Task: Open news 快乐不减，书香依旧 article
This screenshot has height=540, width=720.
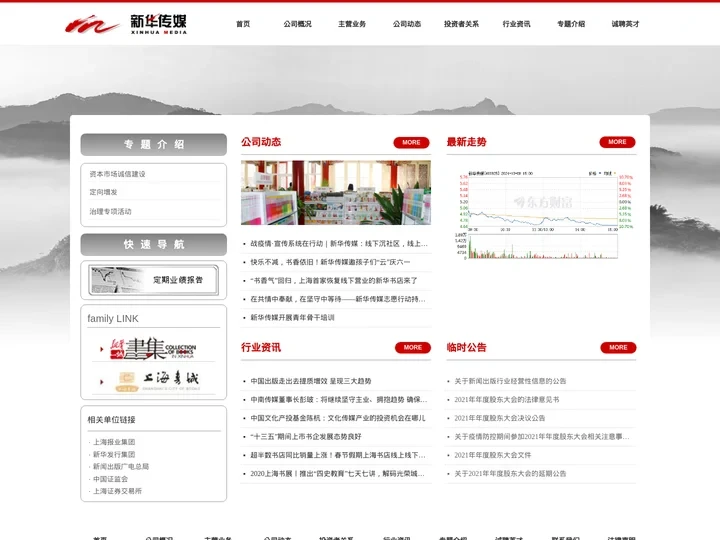Action: point(330,262)
